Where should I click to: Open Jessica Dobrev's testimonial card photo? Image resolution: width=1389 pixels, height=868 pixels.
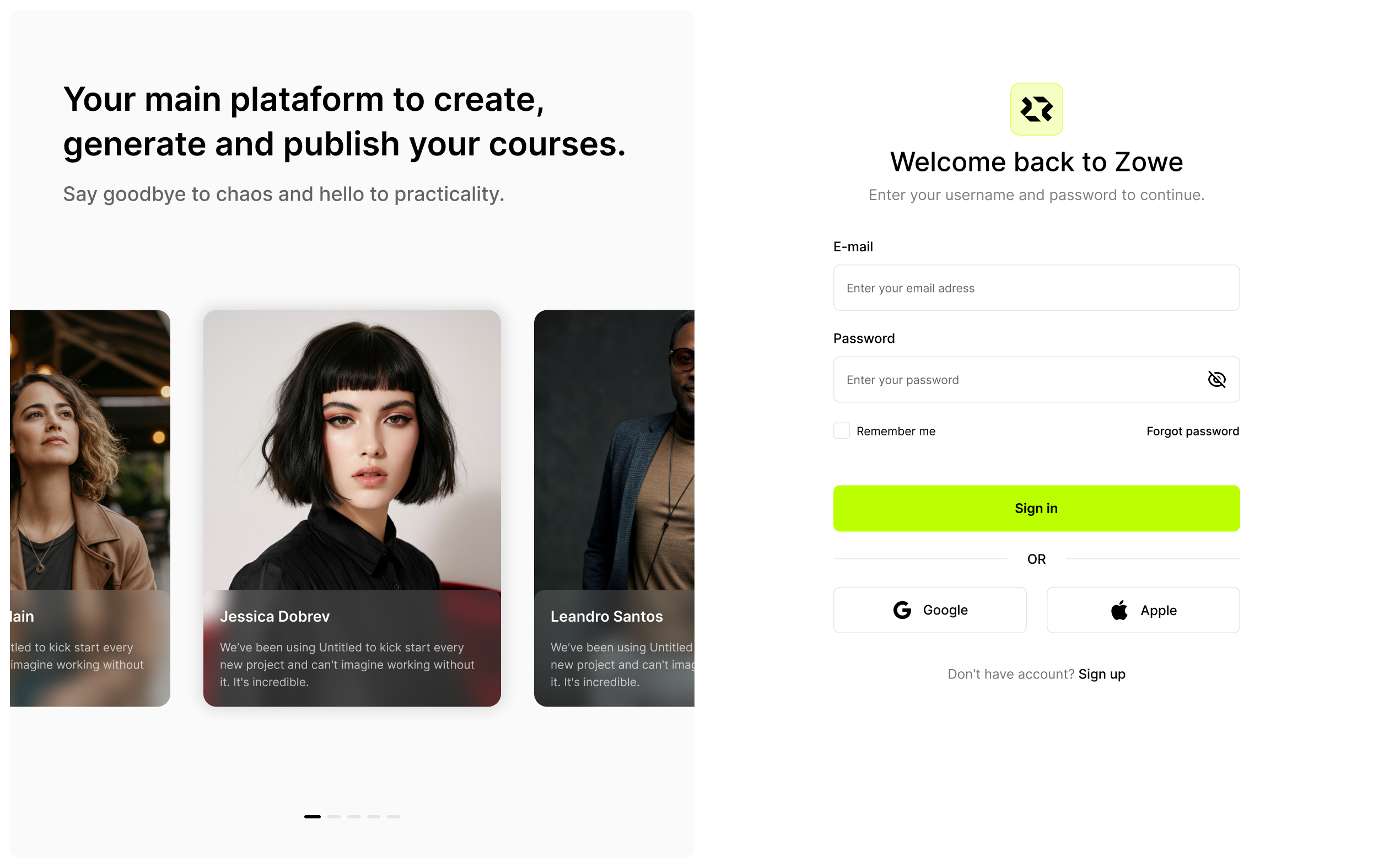coord(352,450)
